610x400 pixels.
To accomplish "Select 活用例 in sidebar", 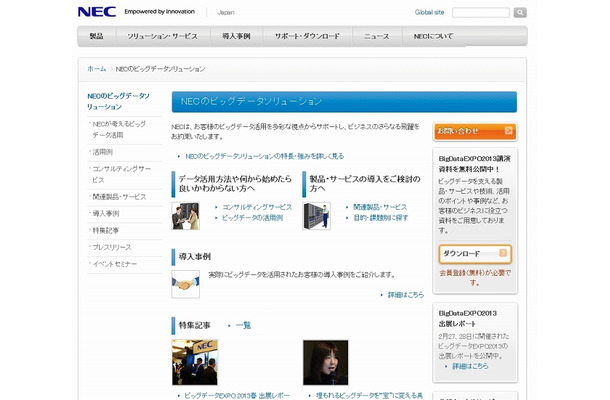I will pyautogui.click(x=103, y=152).
